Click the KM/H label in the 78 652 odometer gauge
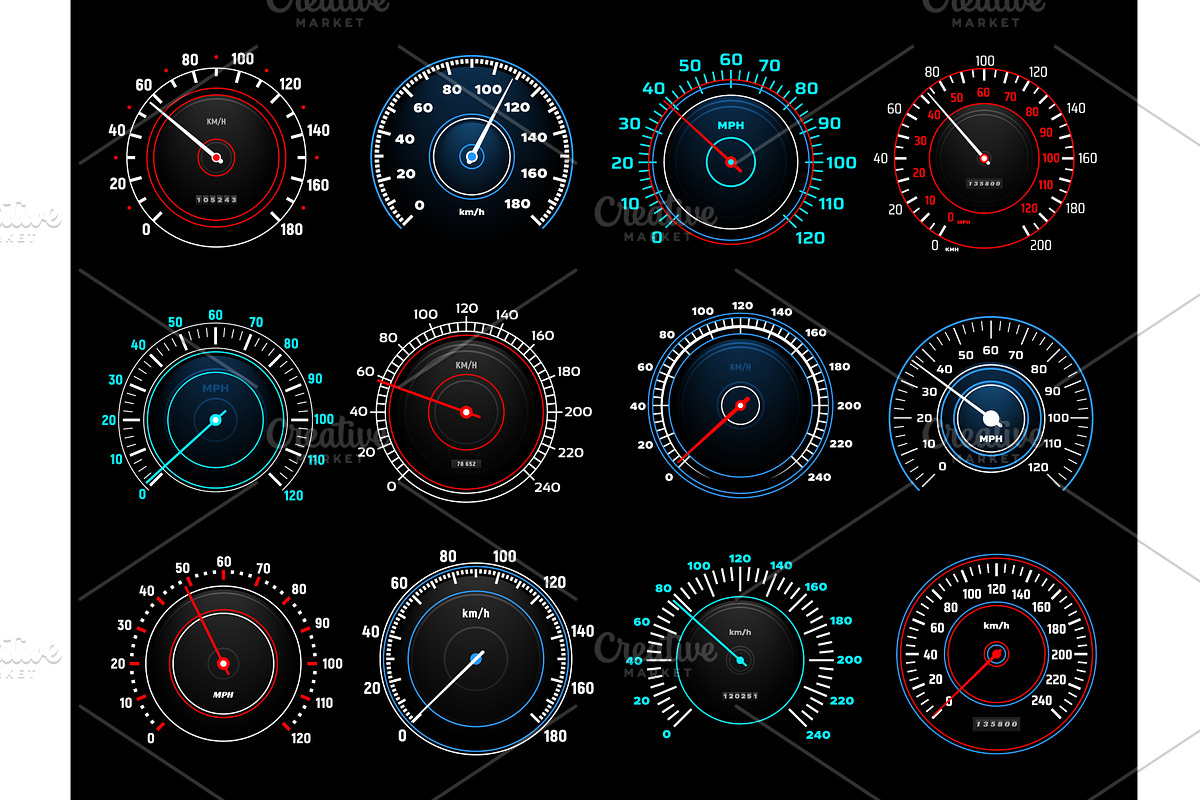The image size is (1200, 800). pyautogui.click(x=466, y=366)
